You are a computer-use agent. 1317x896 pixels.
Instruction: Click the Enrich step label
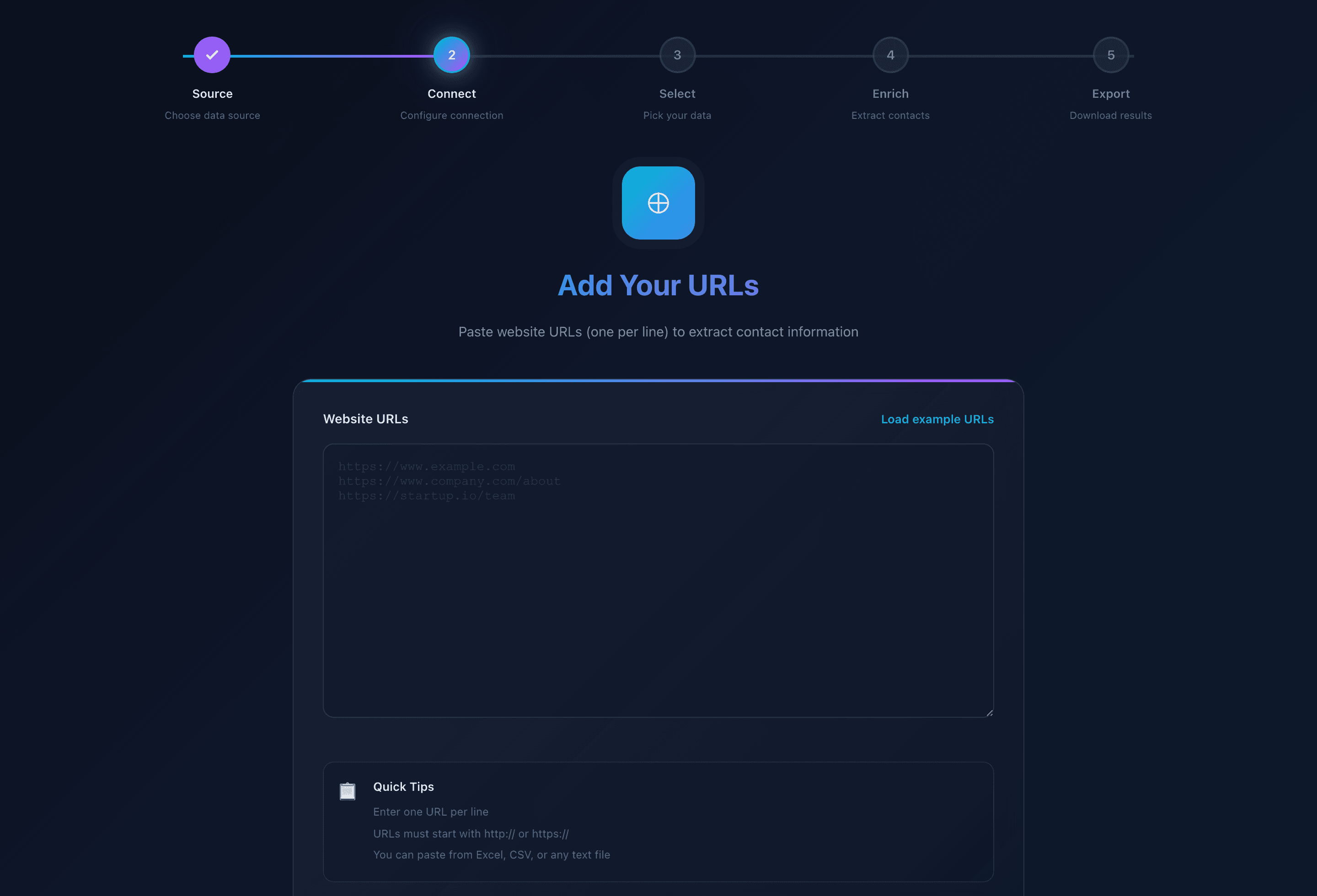click(x=890, y=94)
